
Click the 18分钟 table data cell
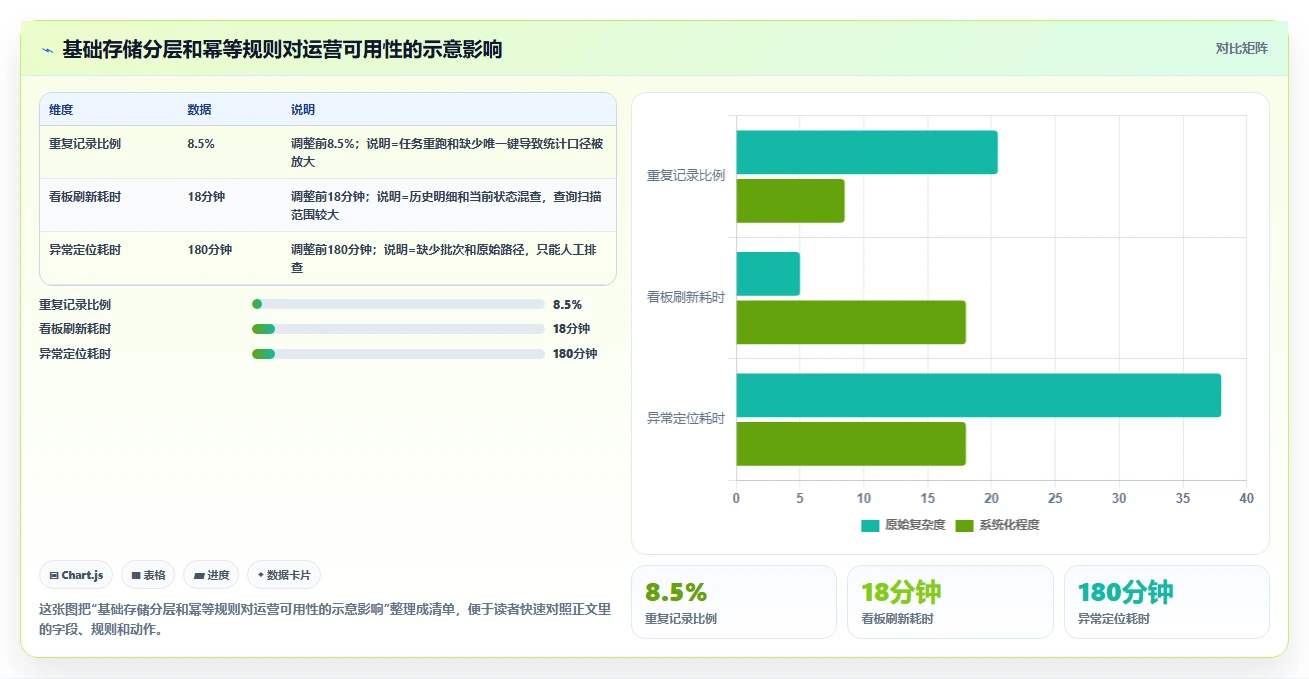(204, 196)
